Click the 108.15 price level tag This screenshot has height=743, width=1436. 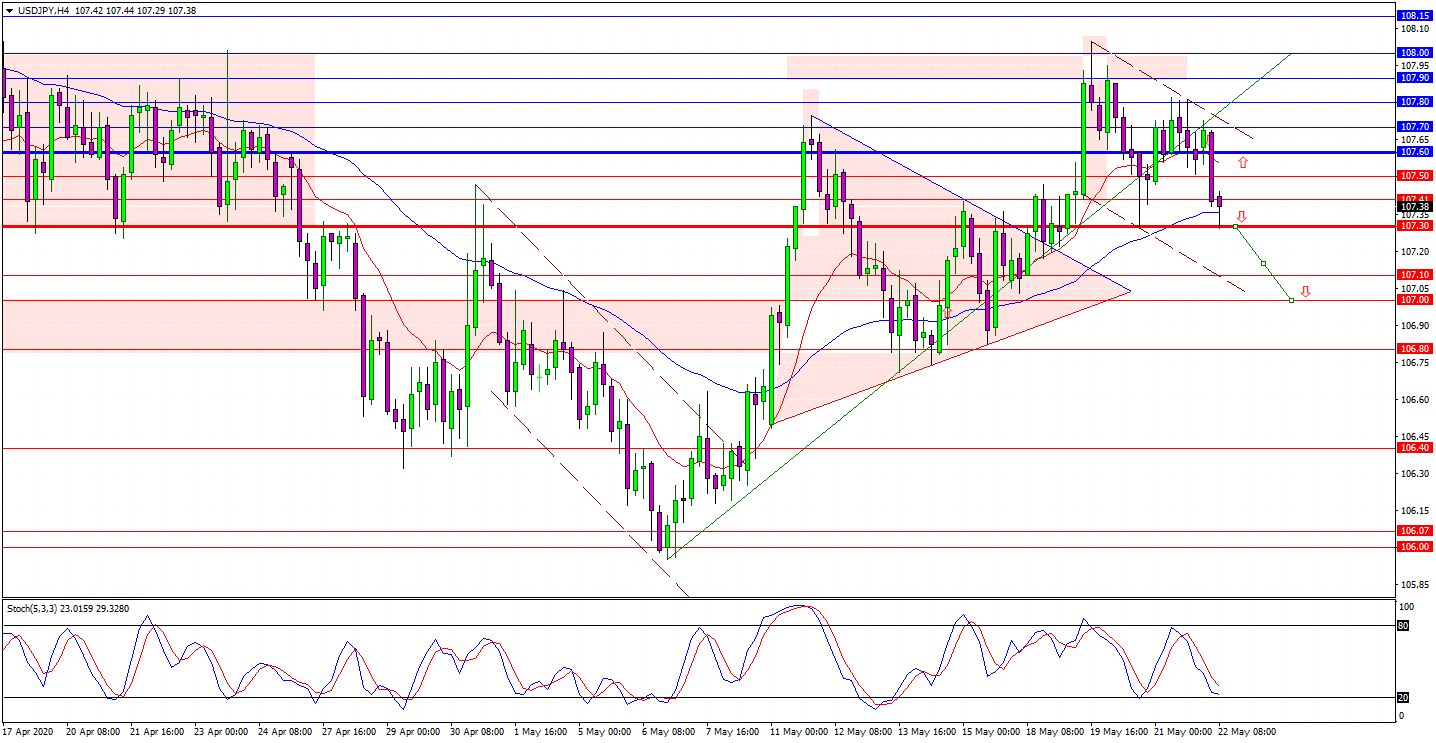tap(1415, 16)
